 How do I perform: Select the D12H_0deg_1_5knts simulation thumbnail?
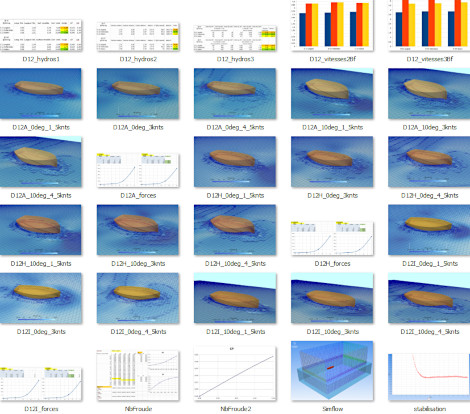235,162
